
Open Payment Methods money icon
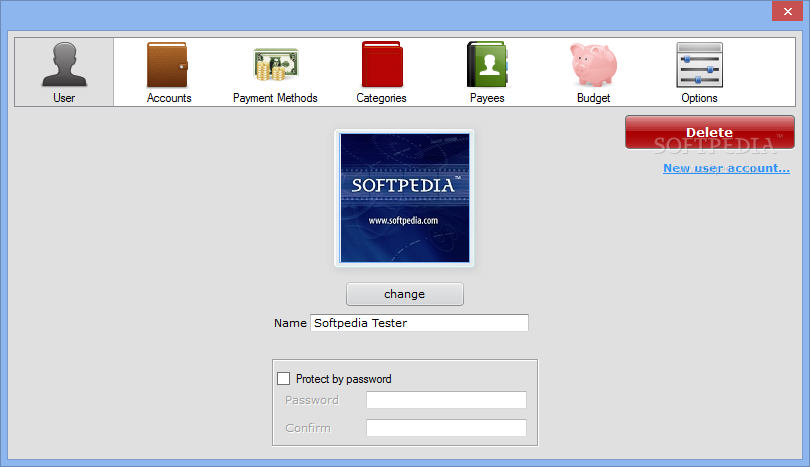point(276,65)
